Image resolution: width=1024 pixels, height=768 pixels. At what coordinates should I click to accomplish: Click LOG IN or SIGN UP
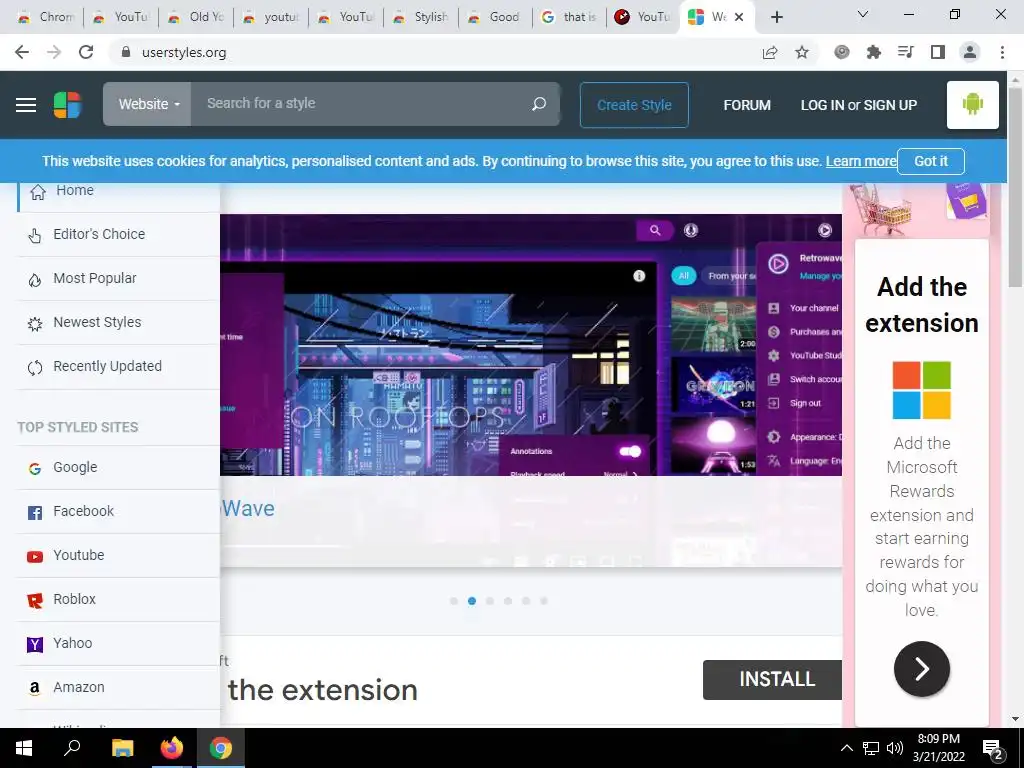pyautogui.click(x=859, y=105)
